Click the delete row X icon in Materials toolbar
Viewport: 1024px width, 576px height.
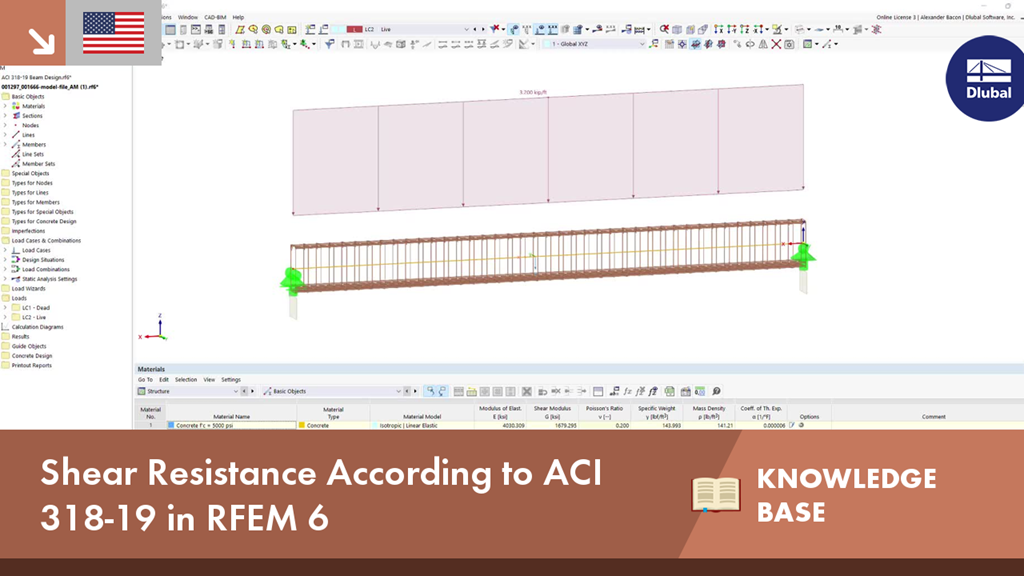tap(526, 391)
